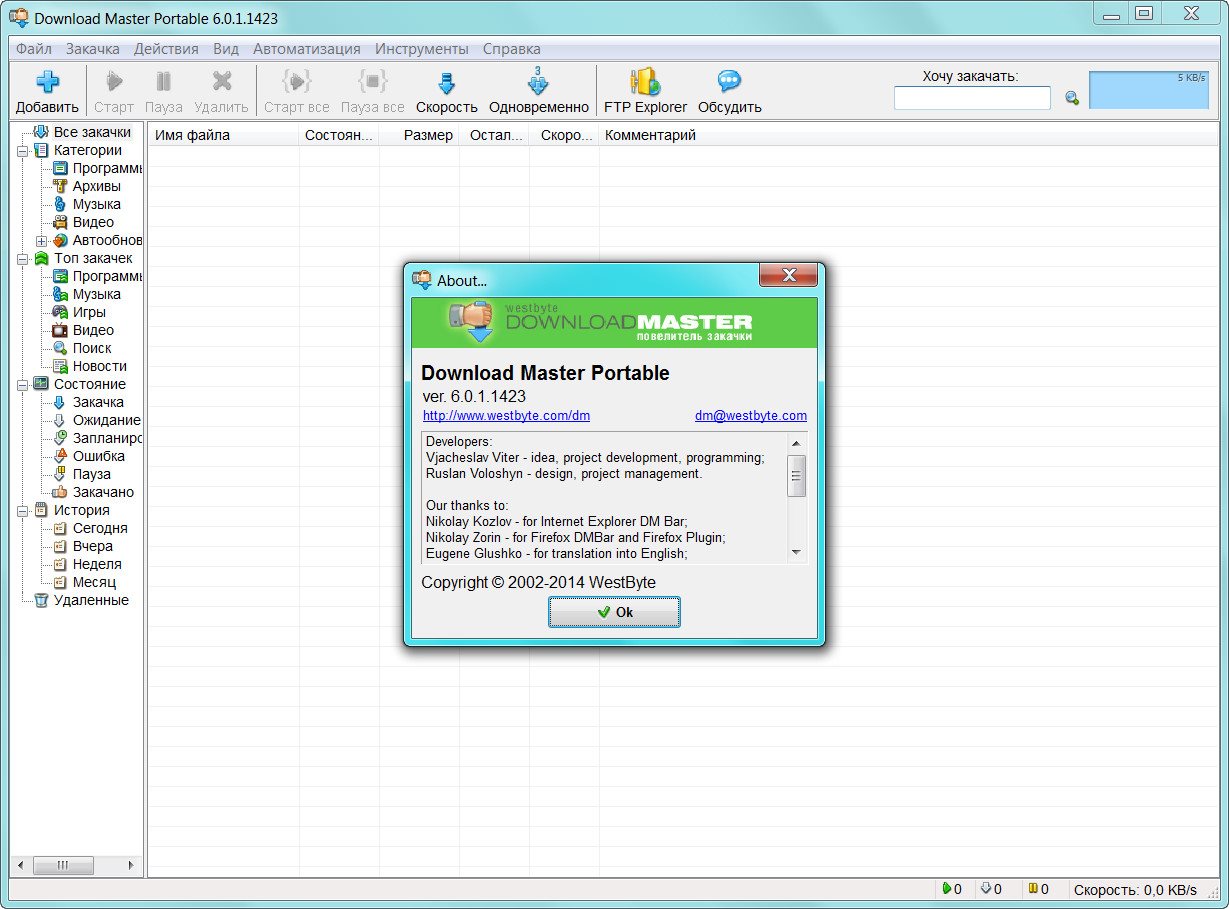1229x909 pixels.
Task: Sort by the Имя файла column header
Action: [224, 135]
